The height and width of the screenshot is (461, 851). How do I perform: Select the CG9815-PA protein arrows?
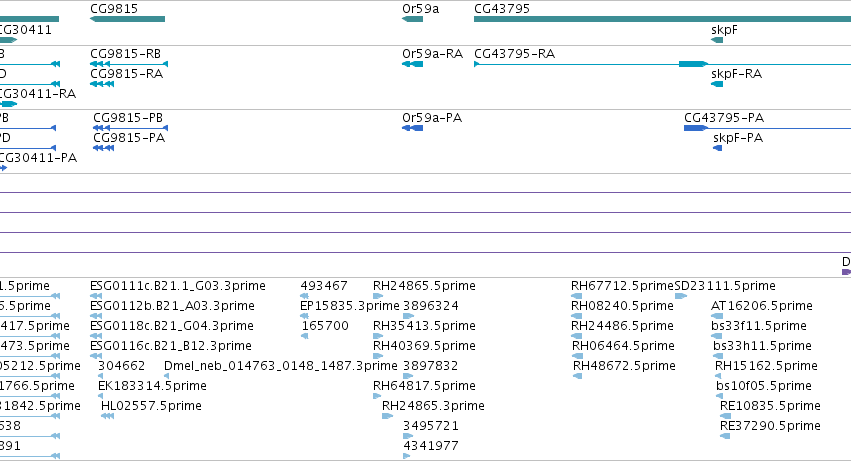pos(104,148)
